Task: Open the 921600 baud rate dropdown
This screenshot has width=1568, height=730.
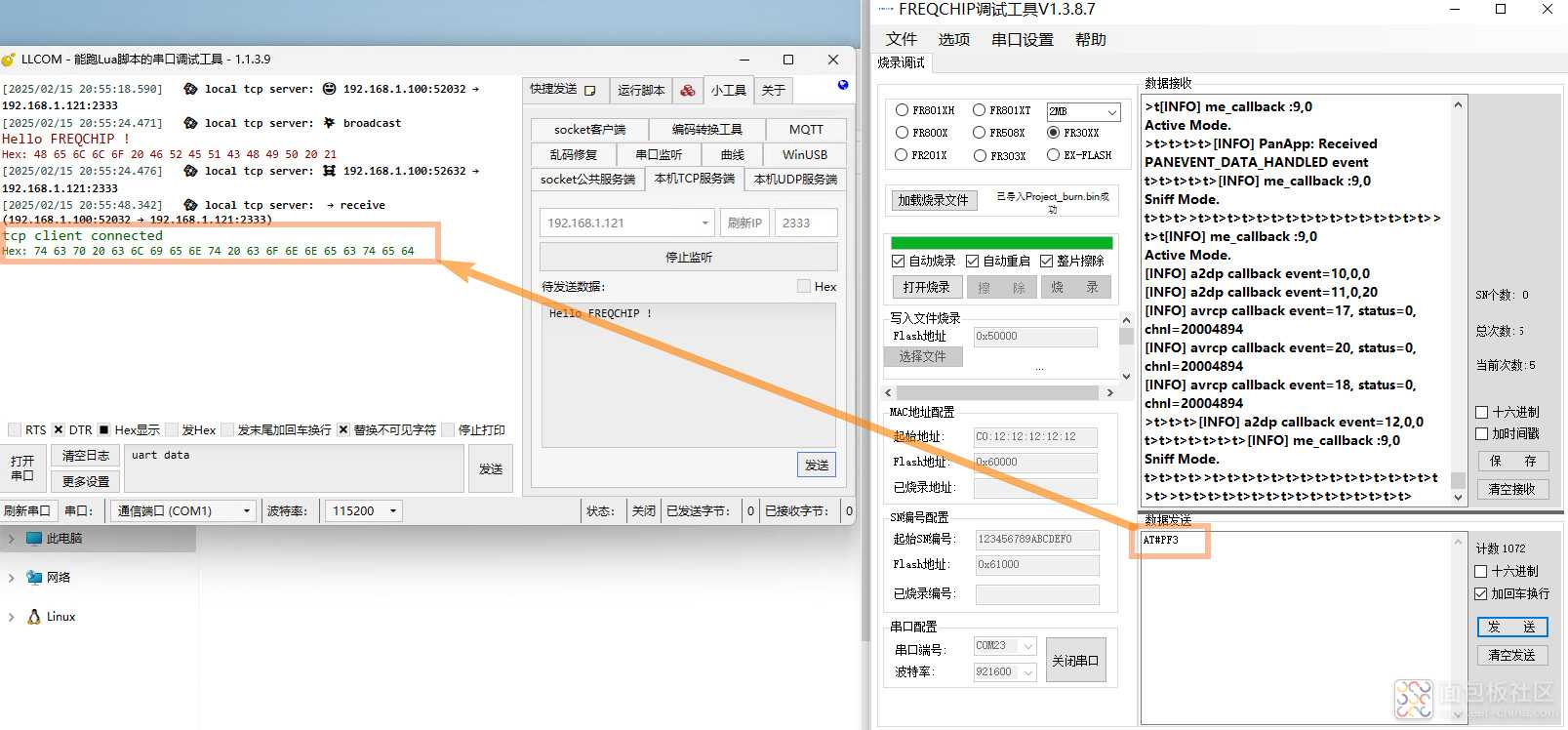Action: 1005,671
